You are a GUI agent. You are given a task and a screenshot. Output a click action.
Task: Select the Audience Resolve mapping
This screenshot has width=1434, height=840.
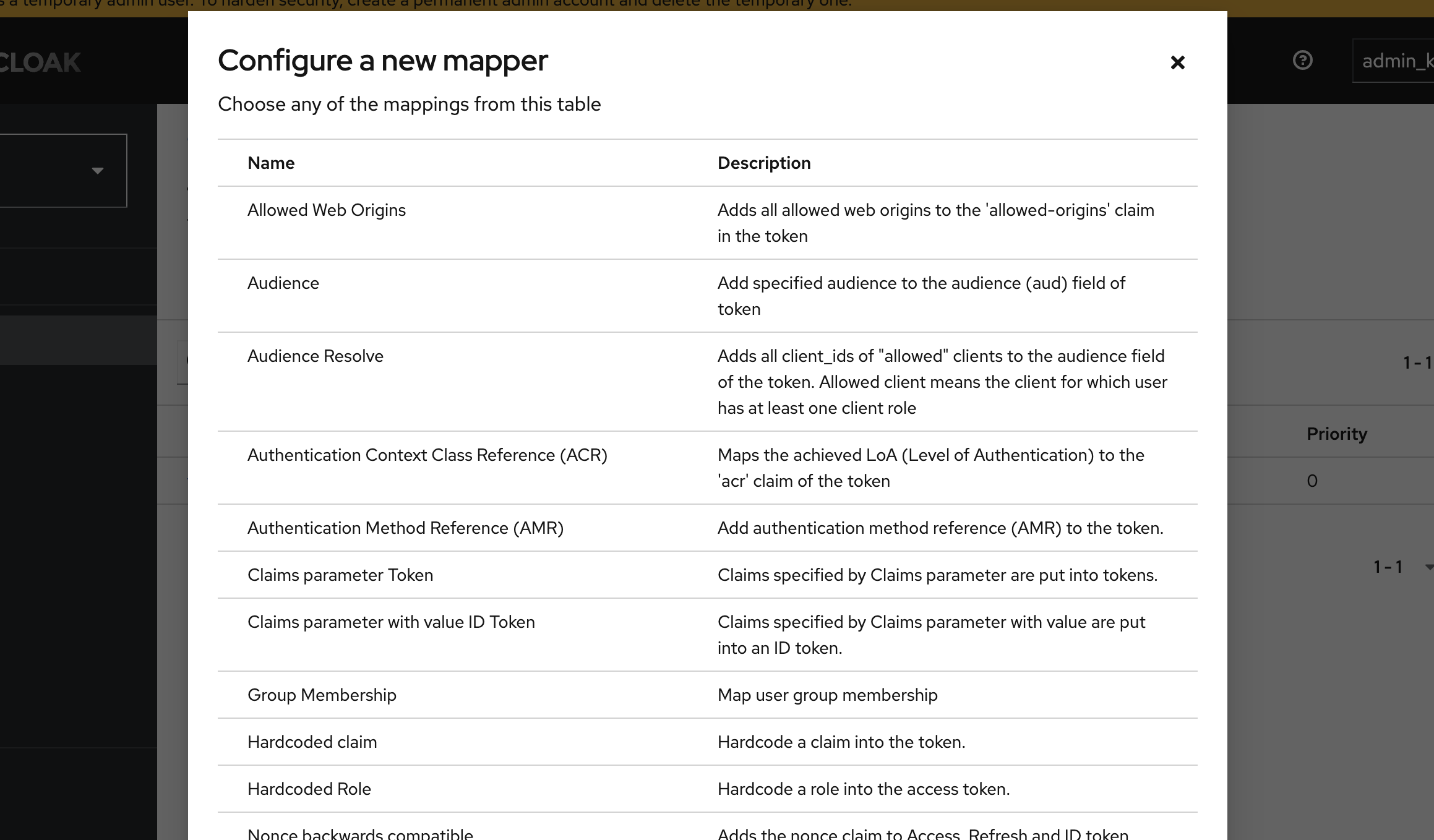(x=315, y=356)
